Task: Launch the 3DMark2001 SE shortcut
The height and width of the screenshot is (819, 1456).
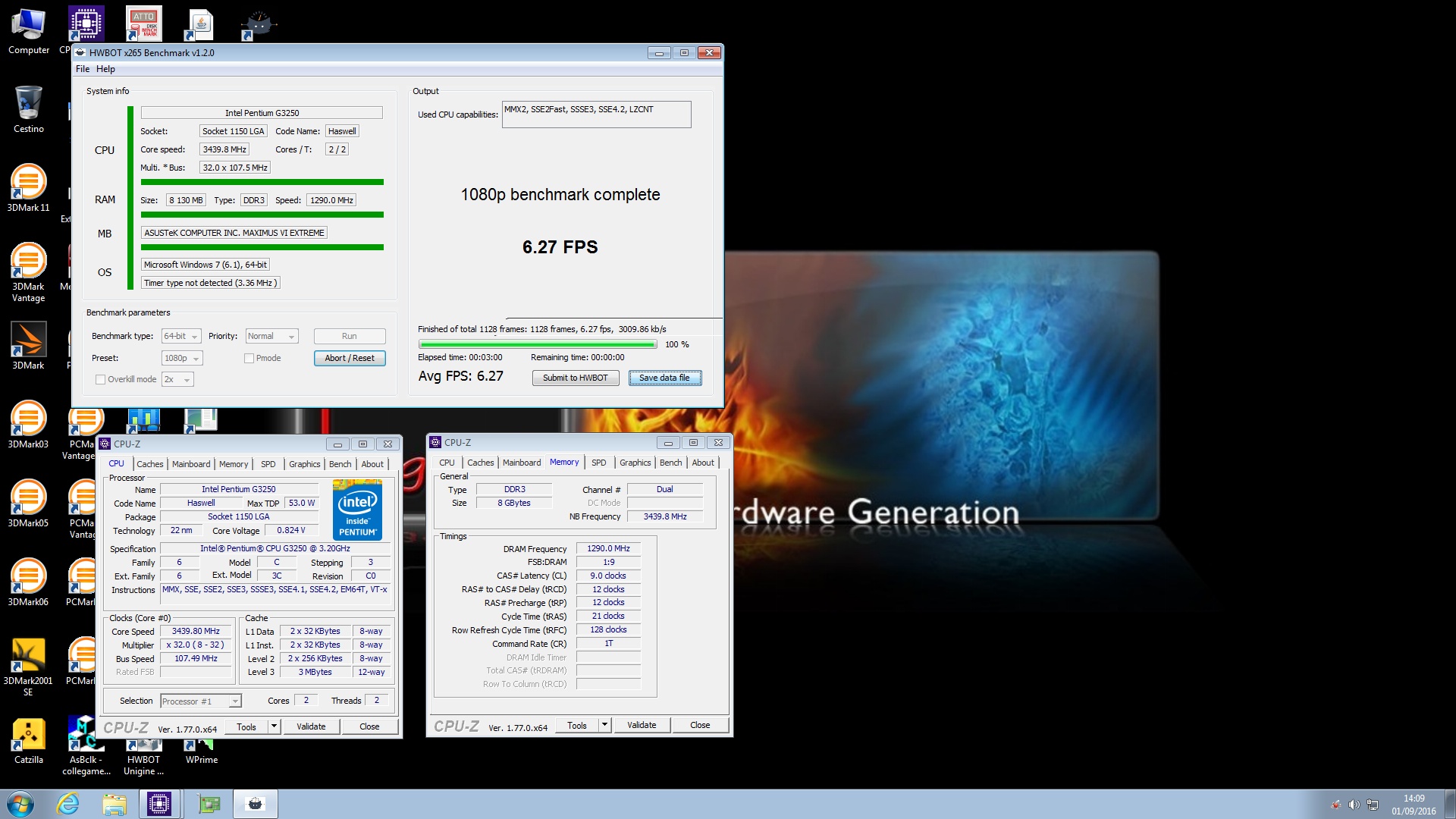Action: (x=28, y=666)
